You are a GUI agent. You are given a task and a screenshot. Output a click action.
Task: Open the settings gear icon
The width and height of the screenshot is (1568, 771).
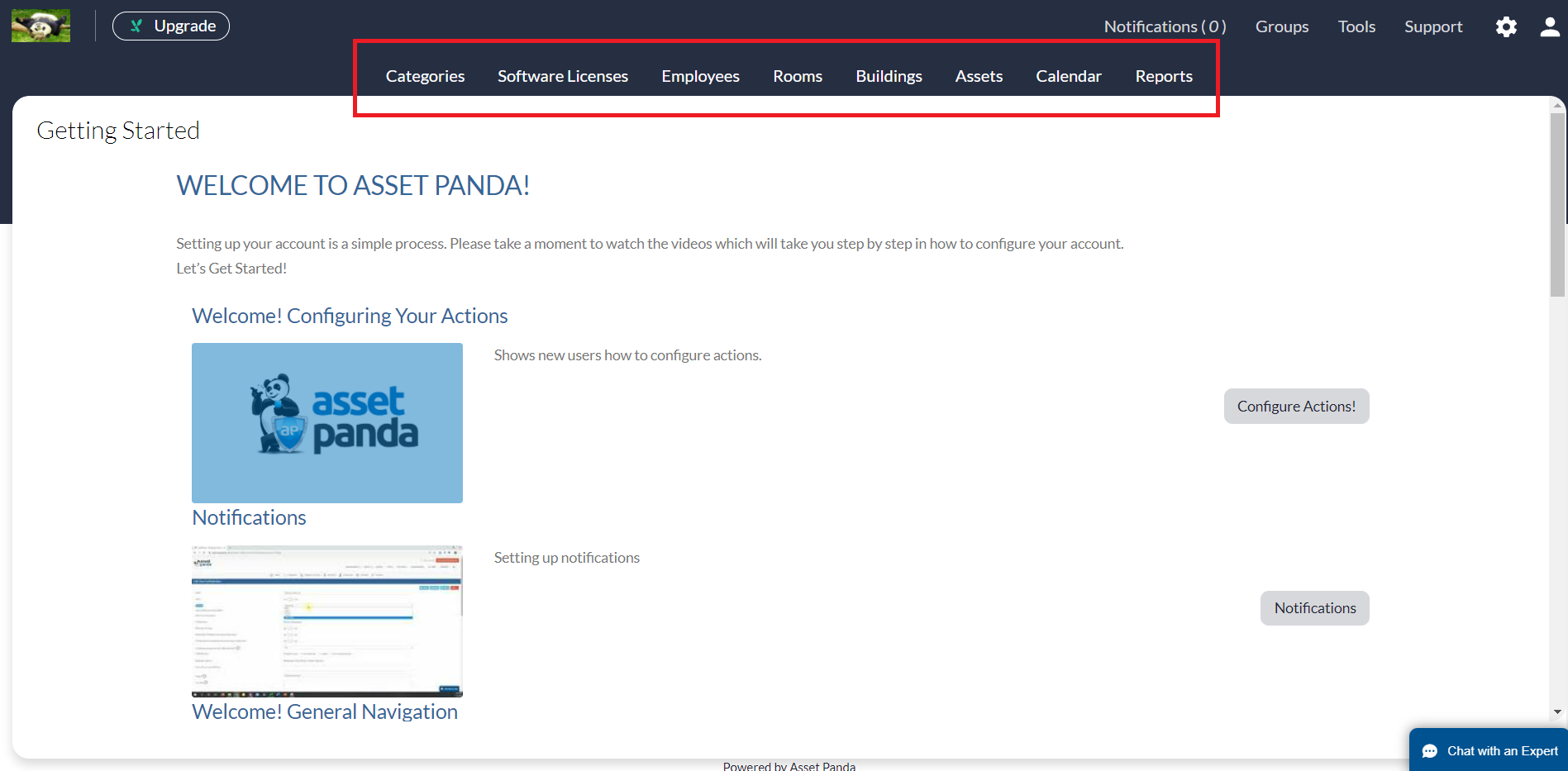[1506, 26]
